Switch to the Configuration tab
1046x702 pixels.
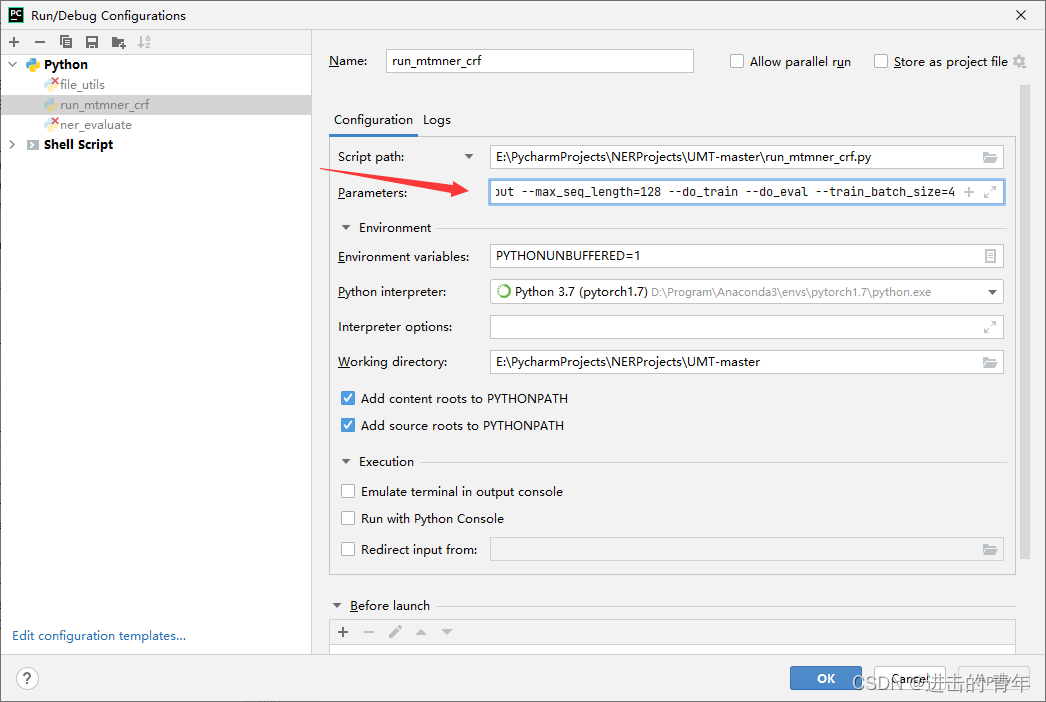tap(374, 120)
